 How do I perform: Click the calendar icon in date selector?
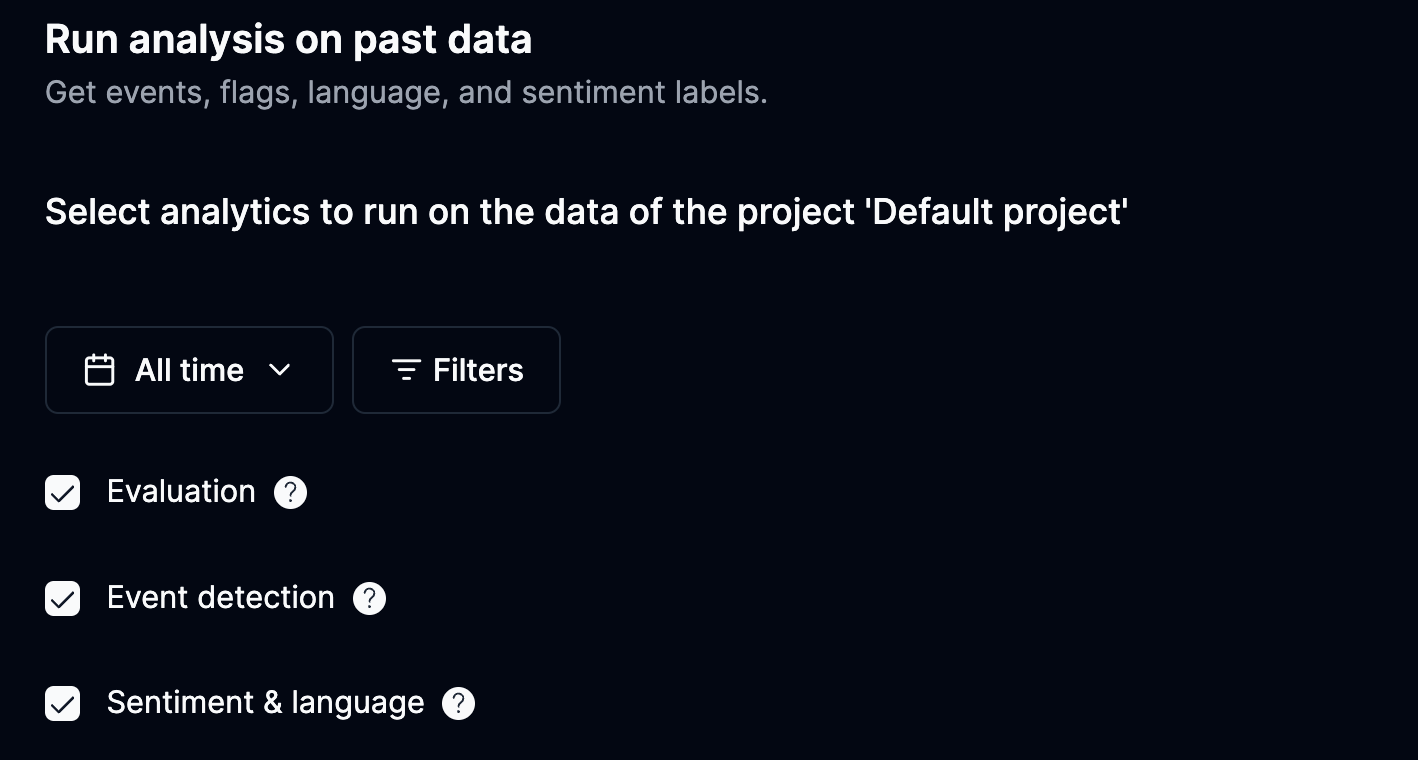coord(99,370)
